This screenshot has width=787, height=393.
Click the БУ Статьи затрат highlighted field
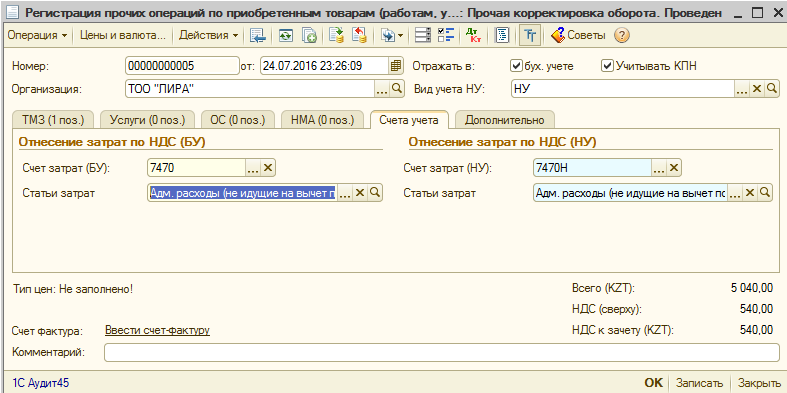pyautogui.click(x=243, y=193)
